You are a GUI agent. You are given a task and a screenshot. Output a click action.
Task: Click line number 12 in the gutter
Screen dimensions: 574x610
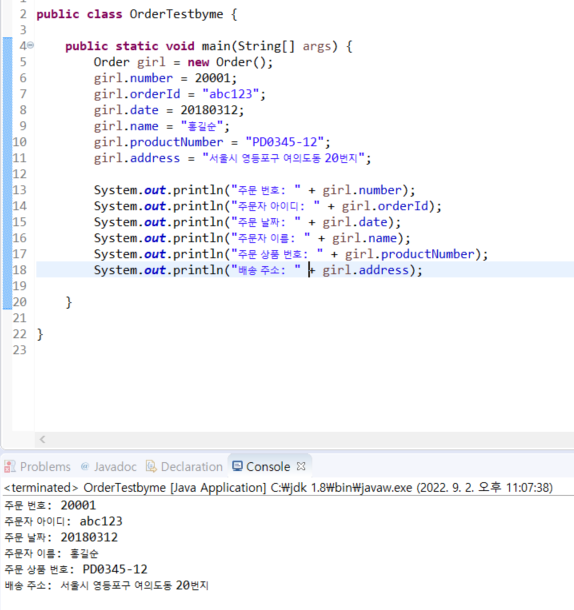click(x=19, y=174)
